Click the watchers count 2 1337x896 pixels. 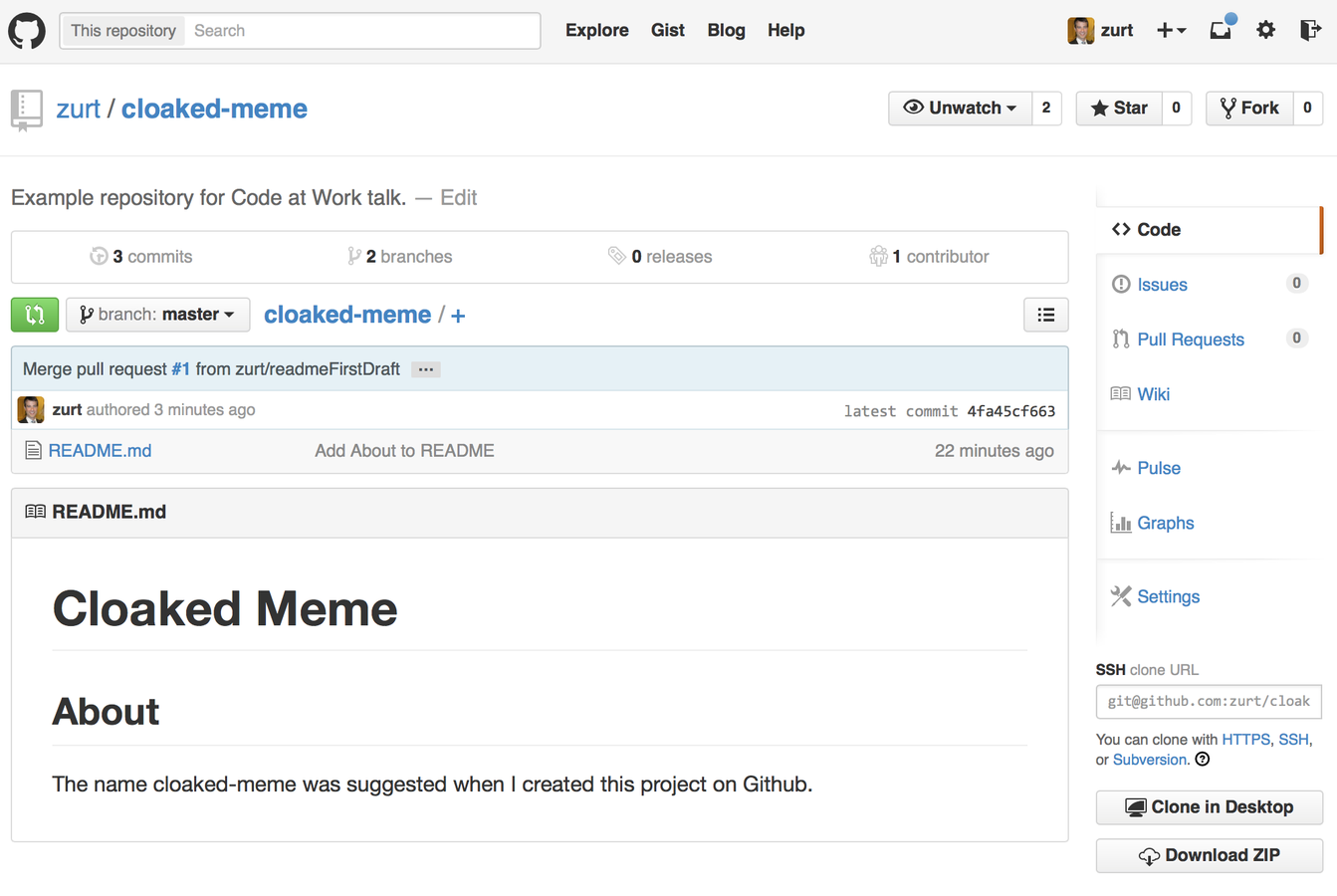pyautogui.click(x=1046, y=109)
